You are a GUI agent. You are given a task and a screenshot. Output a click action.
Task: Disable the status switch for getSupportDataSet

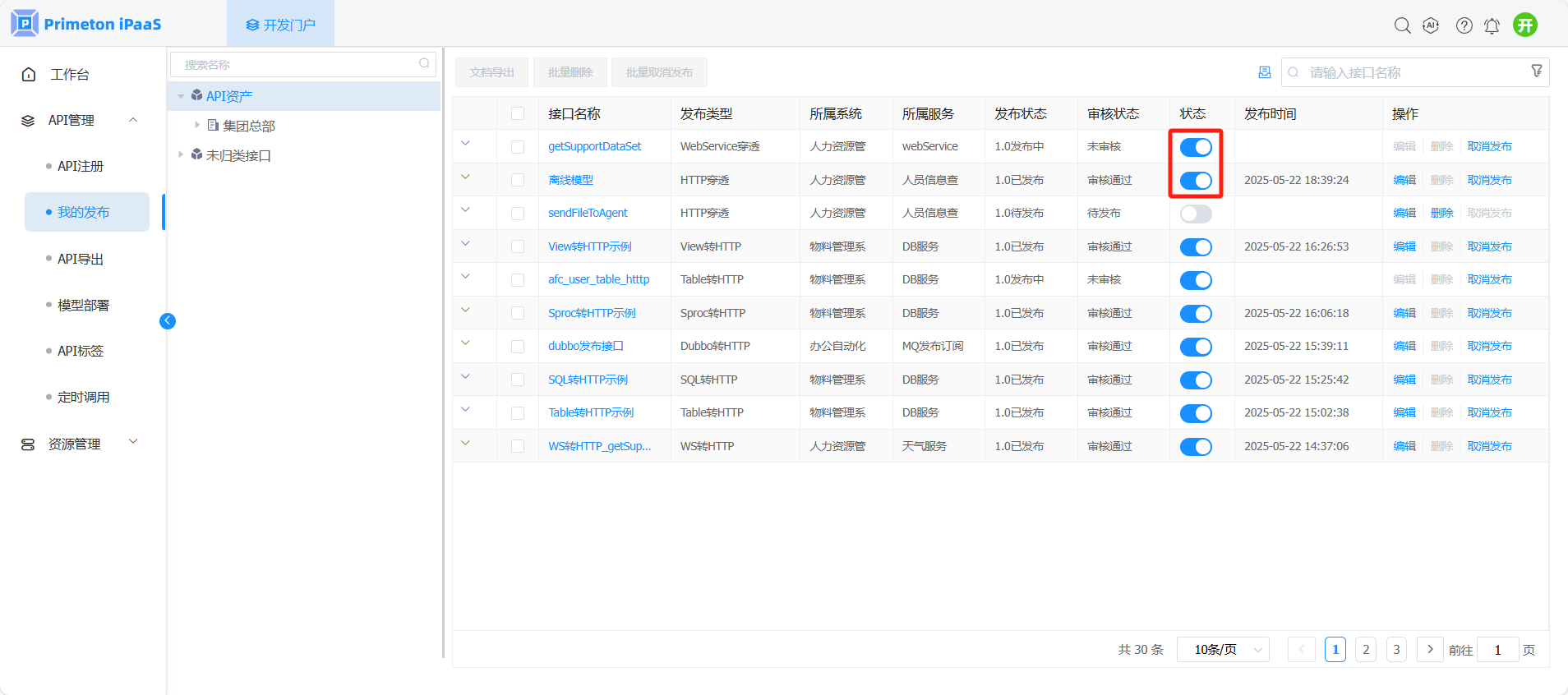pos(1196,147)
